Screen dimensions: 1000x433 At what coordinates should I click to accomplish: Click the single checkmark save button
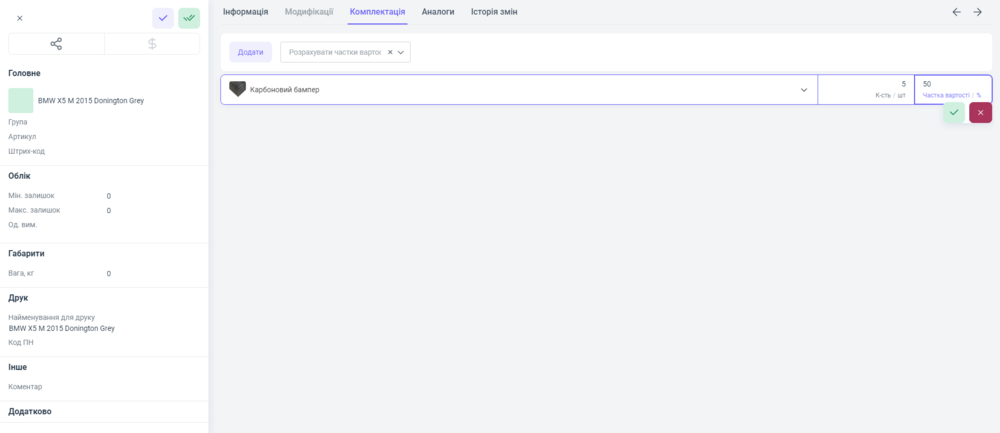(x=163, y=18)
